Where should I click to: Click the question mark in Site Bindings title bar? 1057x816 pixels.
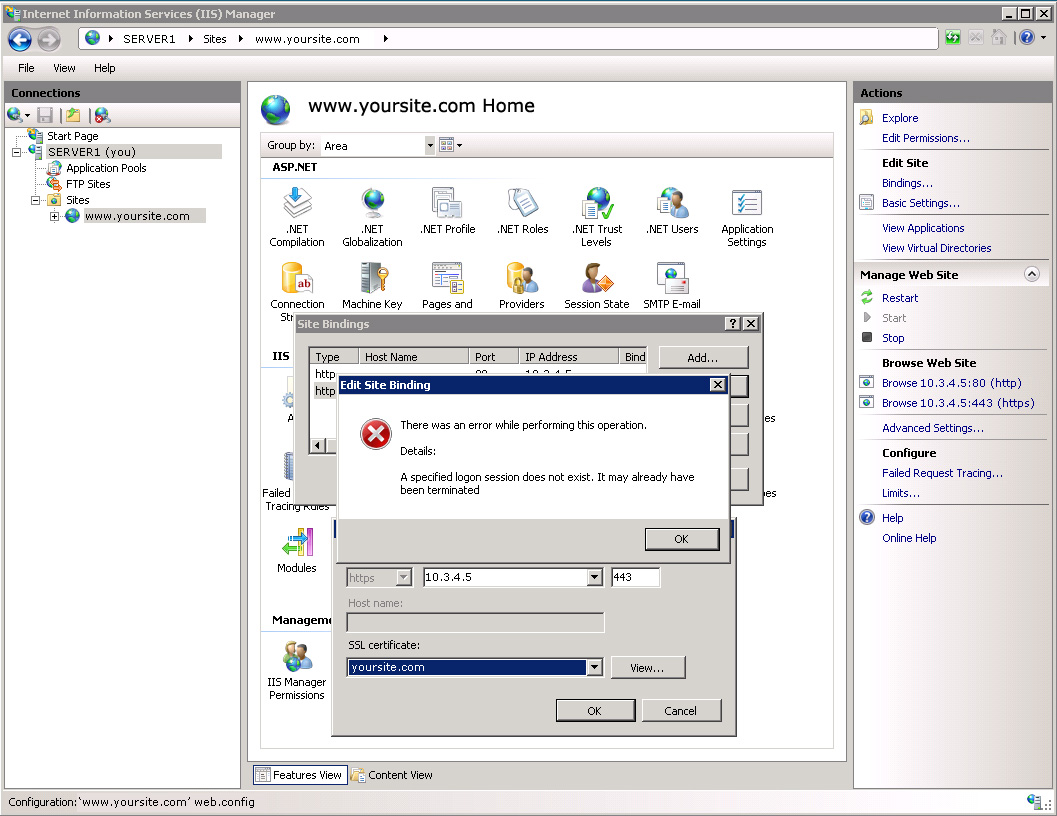(733, 324)
